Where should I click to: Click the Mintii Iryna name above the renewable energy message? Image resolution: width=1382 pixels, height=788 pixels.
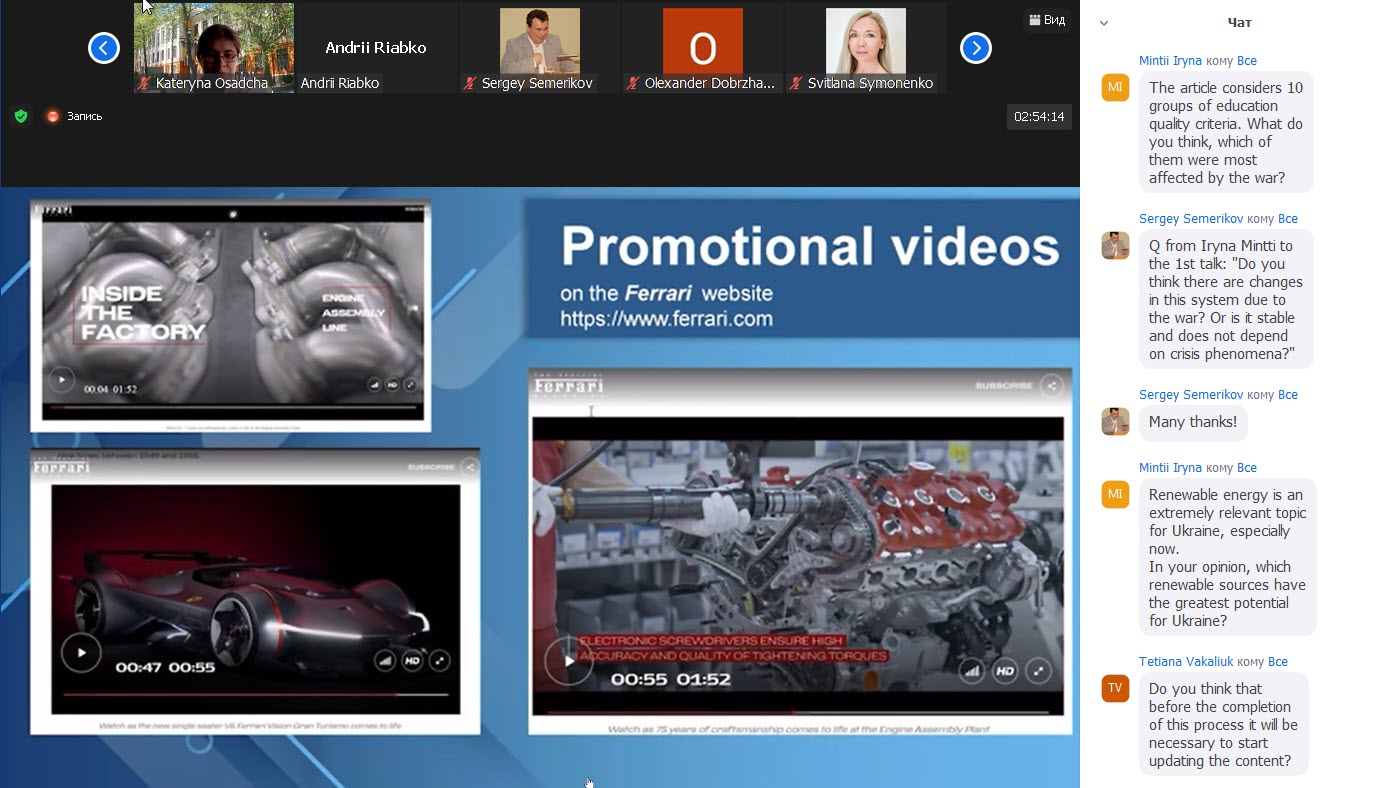click(x=1170, y=468)
